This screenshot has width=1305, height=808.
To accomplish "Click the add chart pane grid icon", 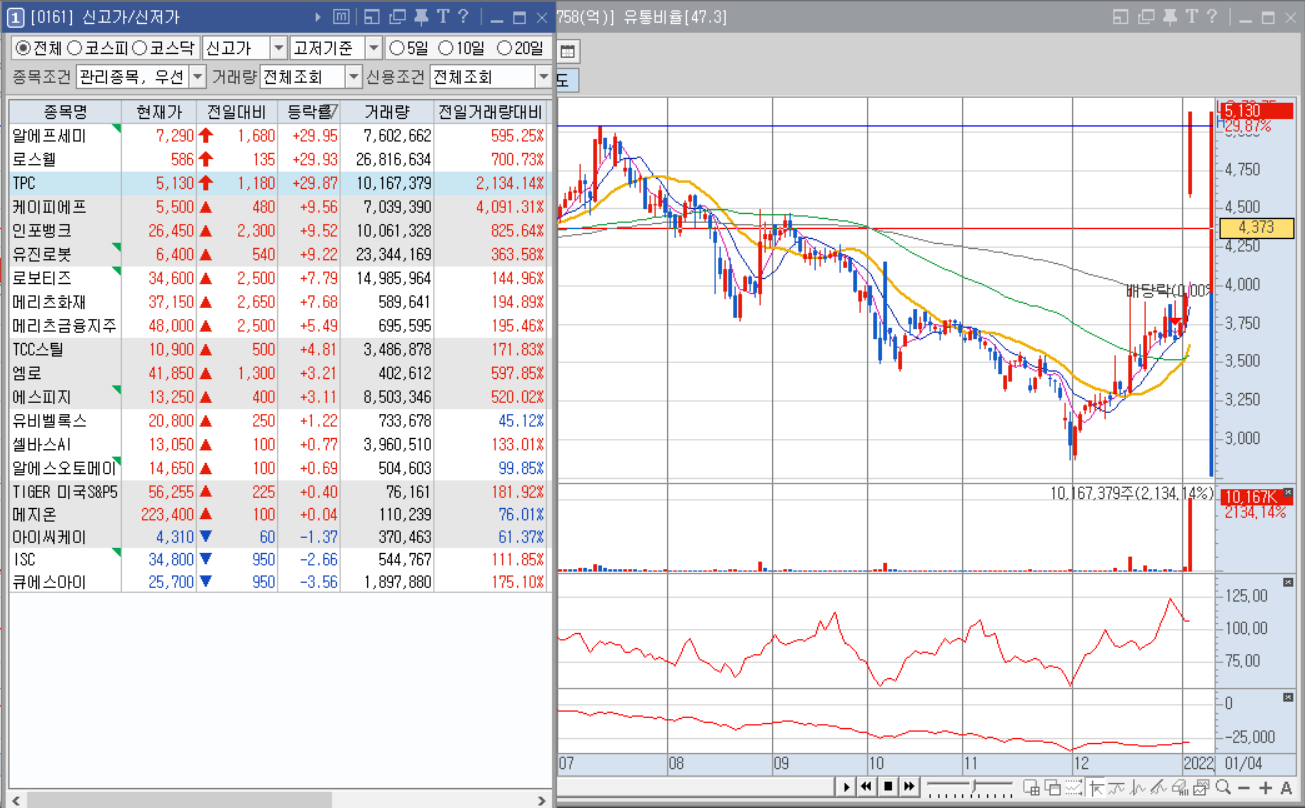I will point(1030,787).
